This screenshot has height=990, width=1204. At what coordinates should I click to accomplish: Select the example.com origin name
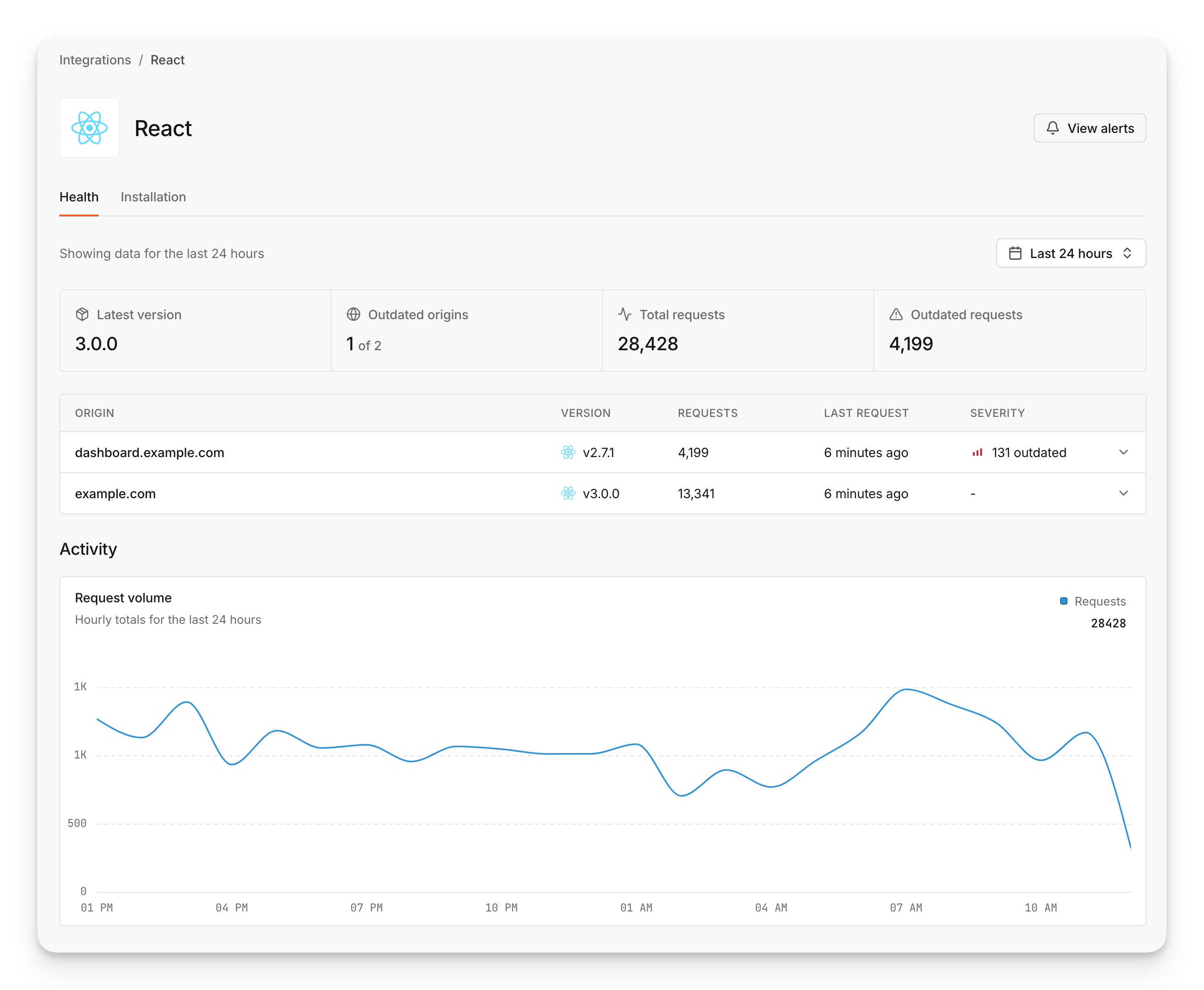pyautogui.click(x=115, y=493)
